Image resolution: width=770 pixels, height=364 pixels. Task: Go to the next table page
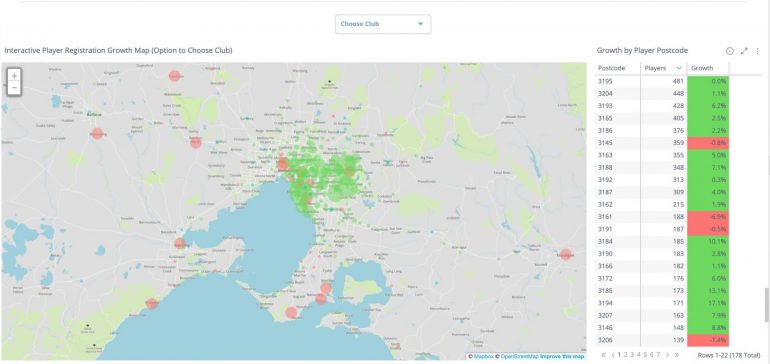coord(667,355)
